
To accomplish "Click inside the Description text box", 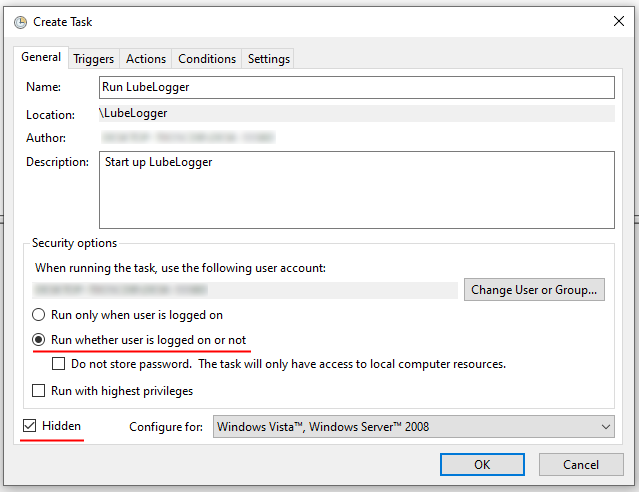I will click(x=356, y=190).
